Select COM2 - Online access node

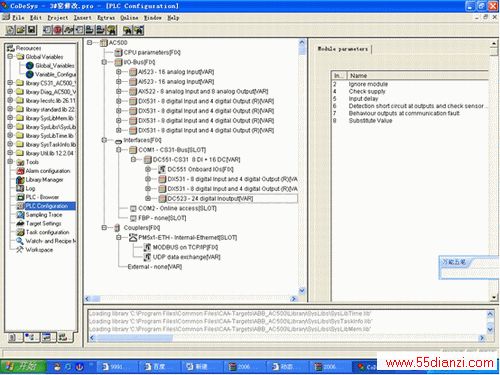click(x=177, y=208)
